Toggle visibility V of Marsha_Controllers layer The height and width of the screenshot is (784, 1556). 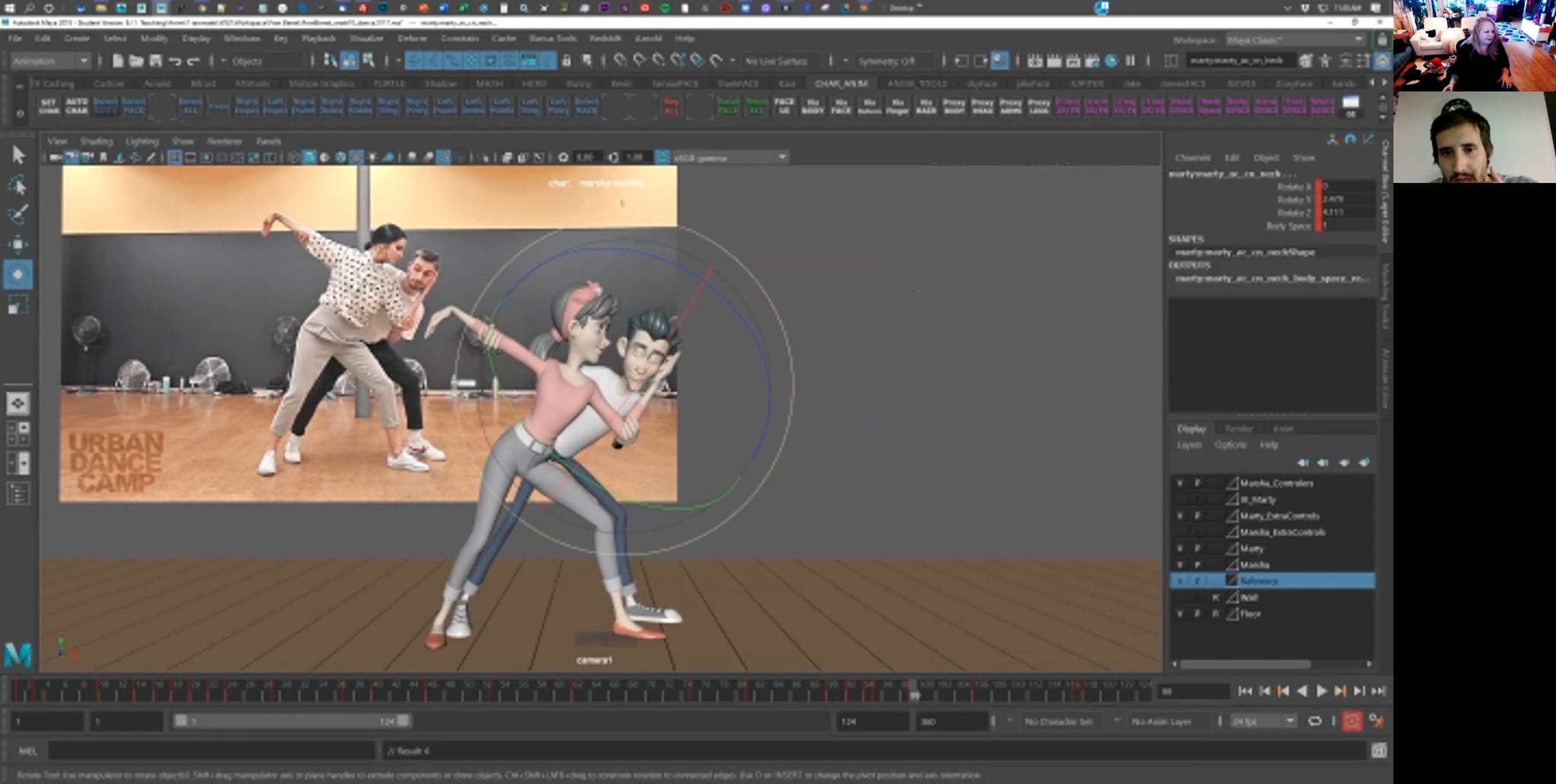coord(1180,483)
